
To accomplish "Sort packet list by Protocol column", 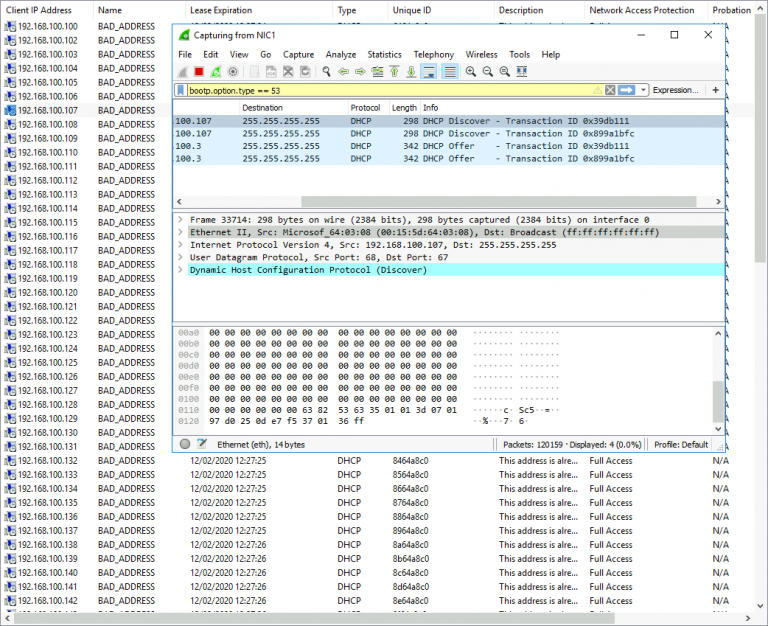I will (367, 108).
